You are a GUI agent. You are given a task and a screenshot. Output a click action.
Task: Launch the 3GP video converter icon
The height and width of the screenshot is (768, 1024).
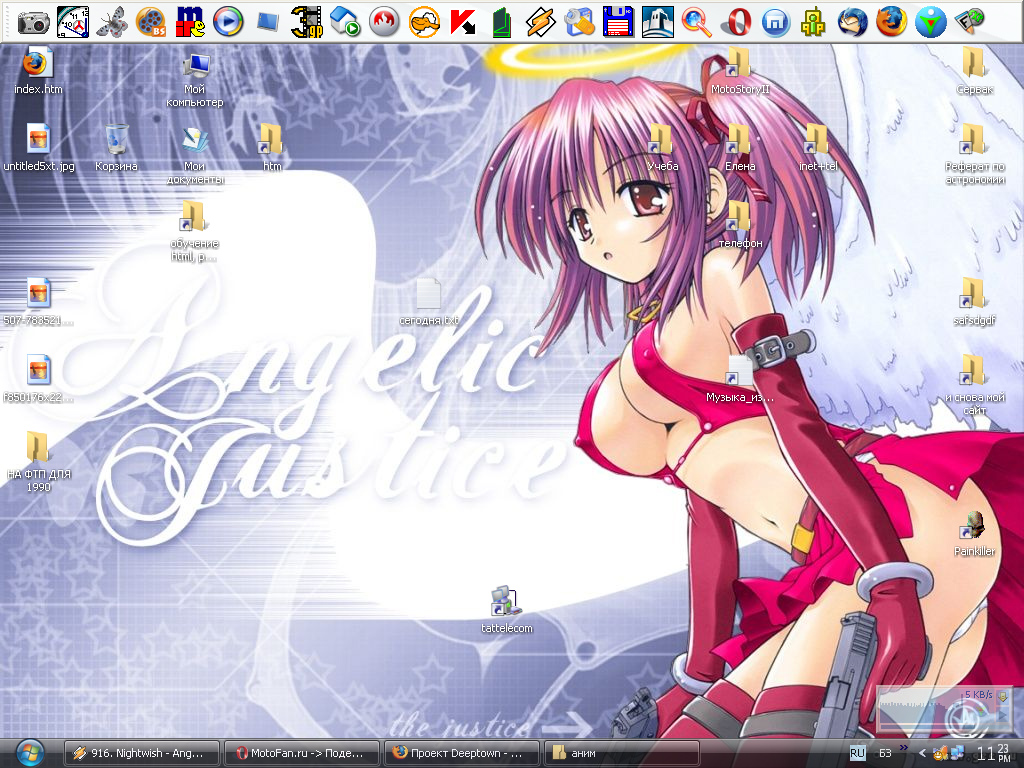[x=307, y=23]
